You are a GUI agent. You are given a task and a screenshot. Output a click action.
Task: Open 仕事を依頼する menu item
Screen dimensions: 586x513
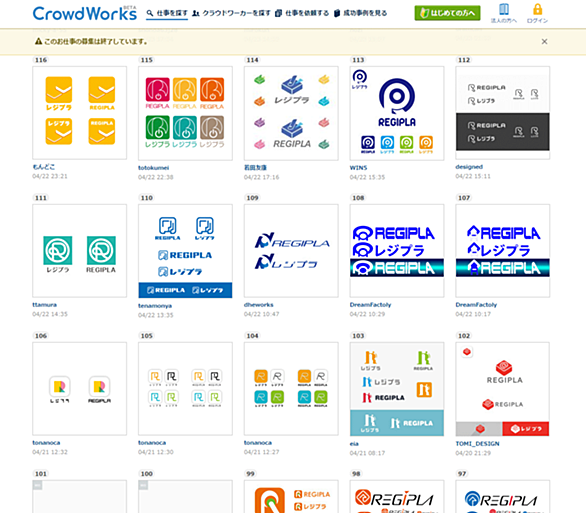(x=302, y=13)
